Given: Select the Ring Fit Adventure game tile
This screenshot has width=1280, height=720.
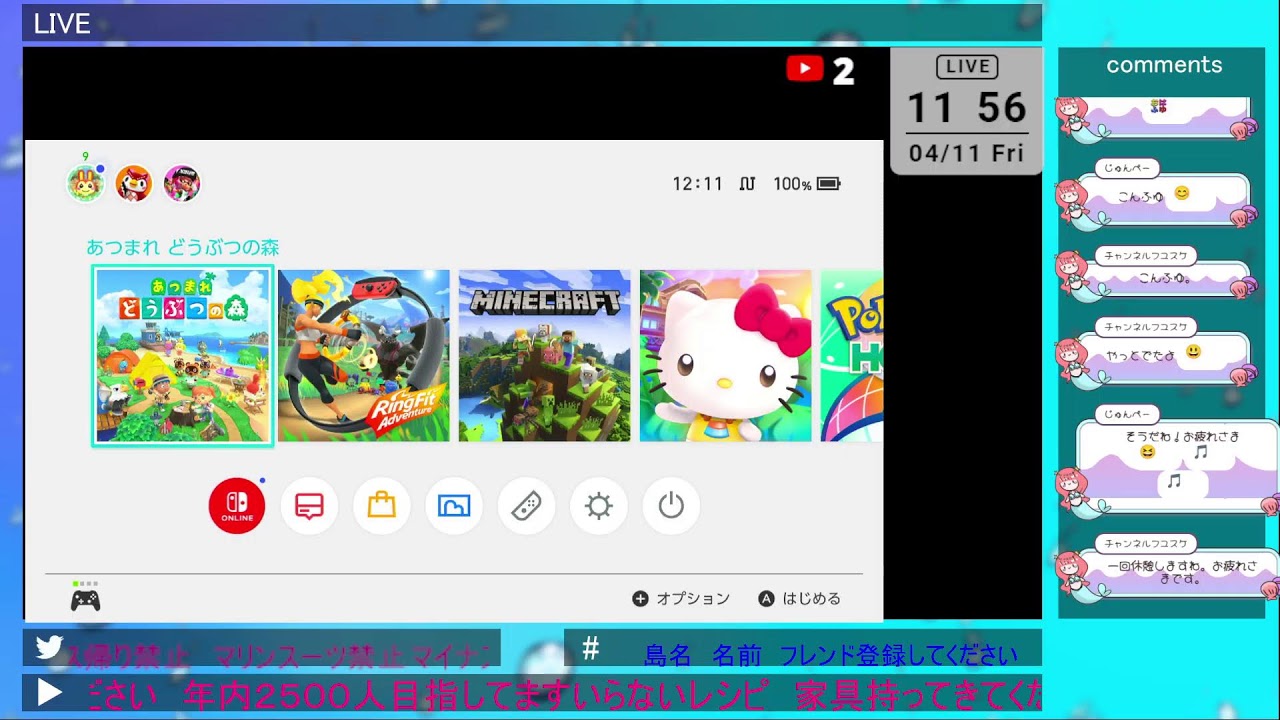Looking at the screenshot, I should coord(364,356).
